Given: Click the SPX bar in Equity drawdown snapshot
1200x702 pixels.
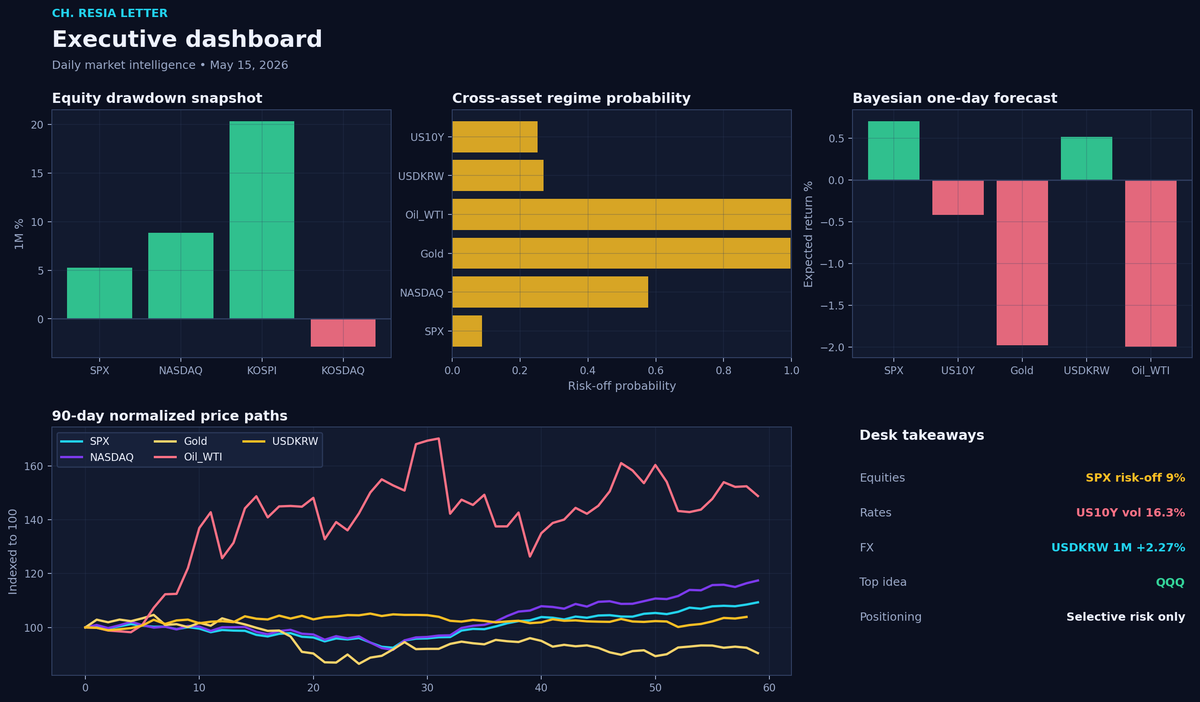Looking at the screenshot, I should (99, 293).
